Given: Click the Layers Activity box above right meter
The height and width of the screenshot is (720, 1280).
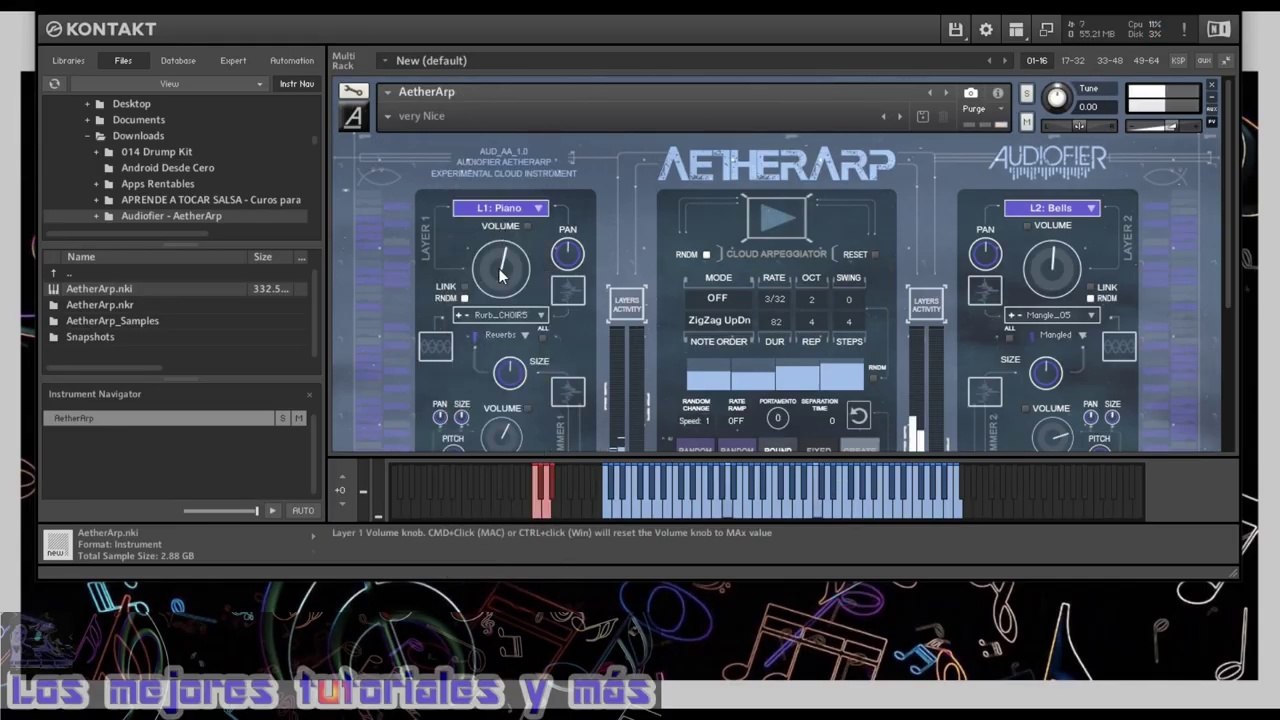Looking at the screenshot, I should coord(926,304).
